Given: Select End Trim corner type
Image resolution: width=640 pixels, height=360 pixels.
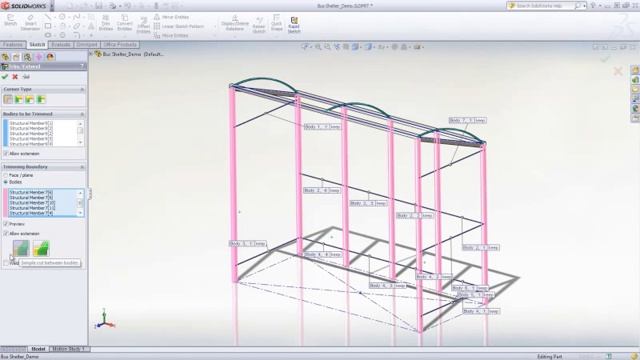Looking at the screenshot, I should [8, 99].
